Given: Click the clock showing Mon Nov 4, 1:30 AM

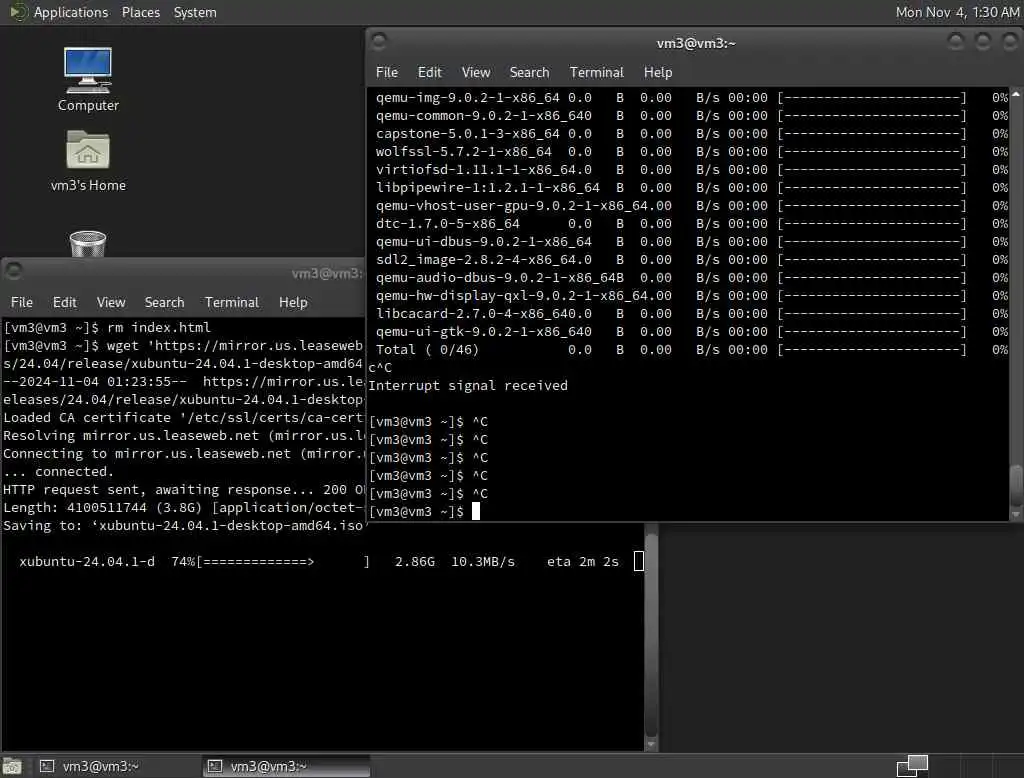Looking at the screenshot, I should point(957,12).
